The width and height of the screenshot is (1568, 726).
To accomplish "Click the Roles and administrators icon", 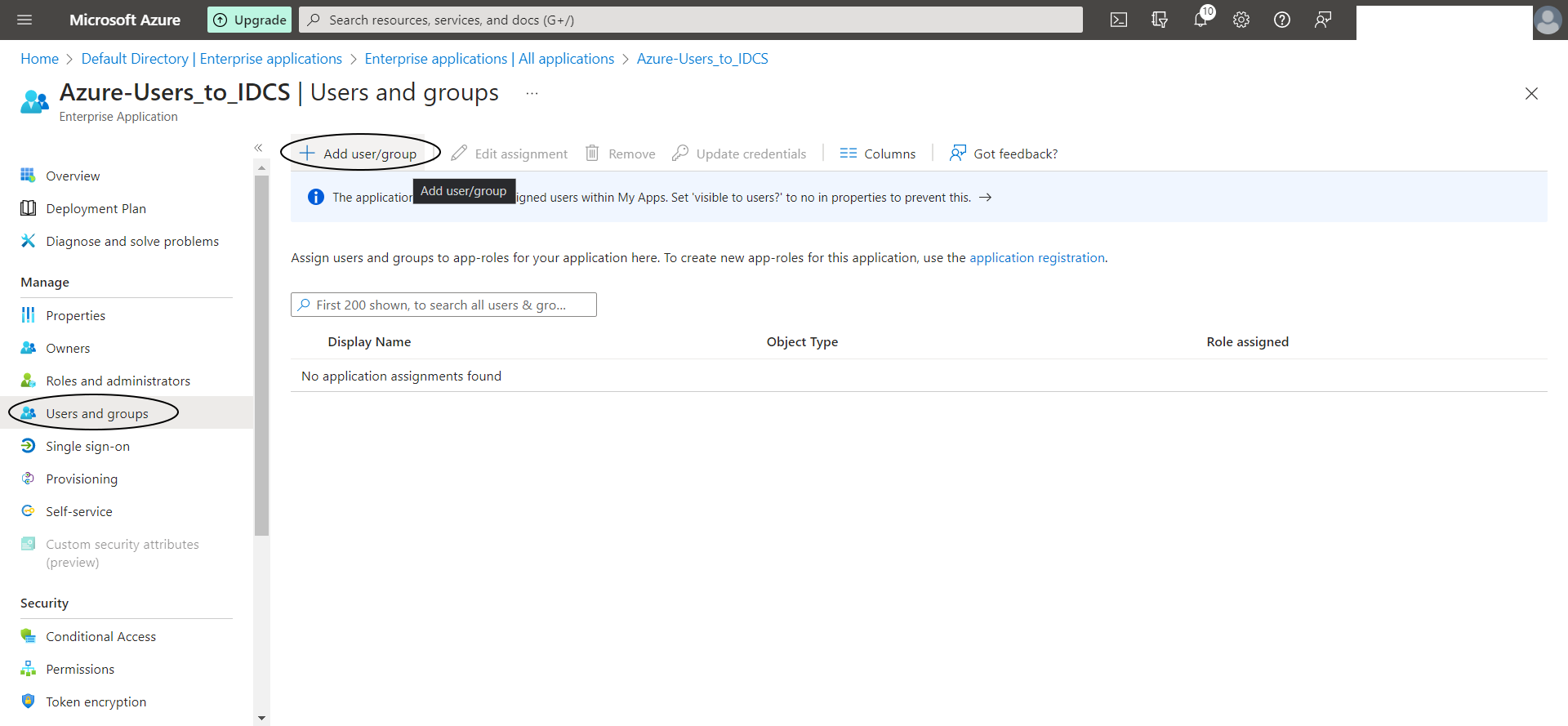I will 28,381.
